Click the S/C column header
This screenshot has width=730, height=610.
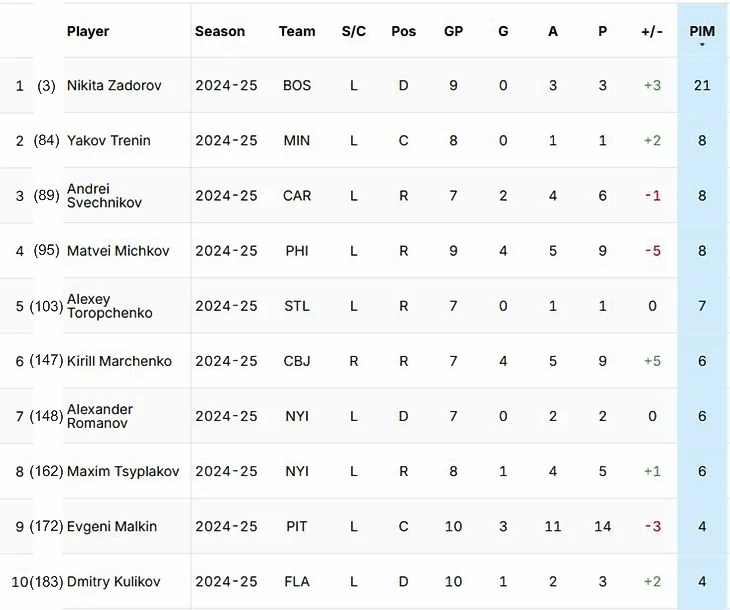pos(354,31)
